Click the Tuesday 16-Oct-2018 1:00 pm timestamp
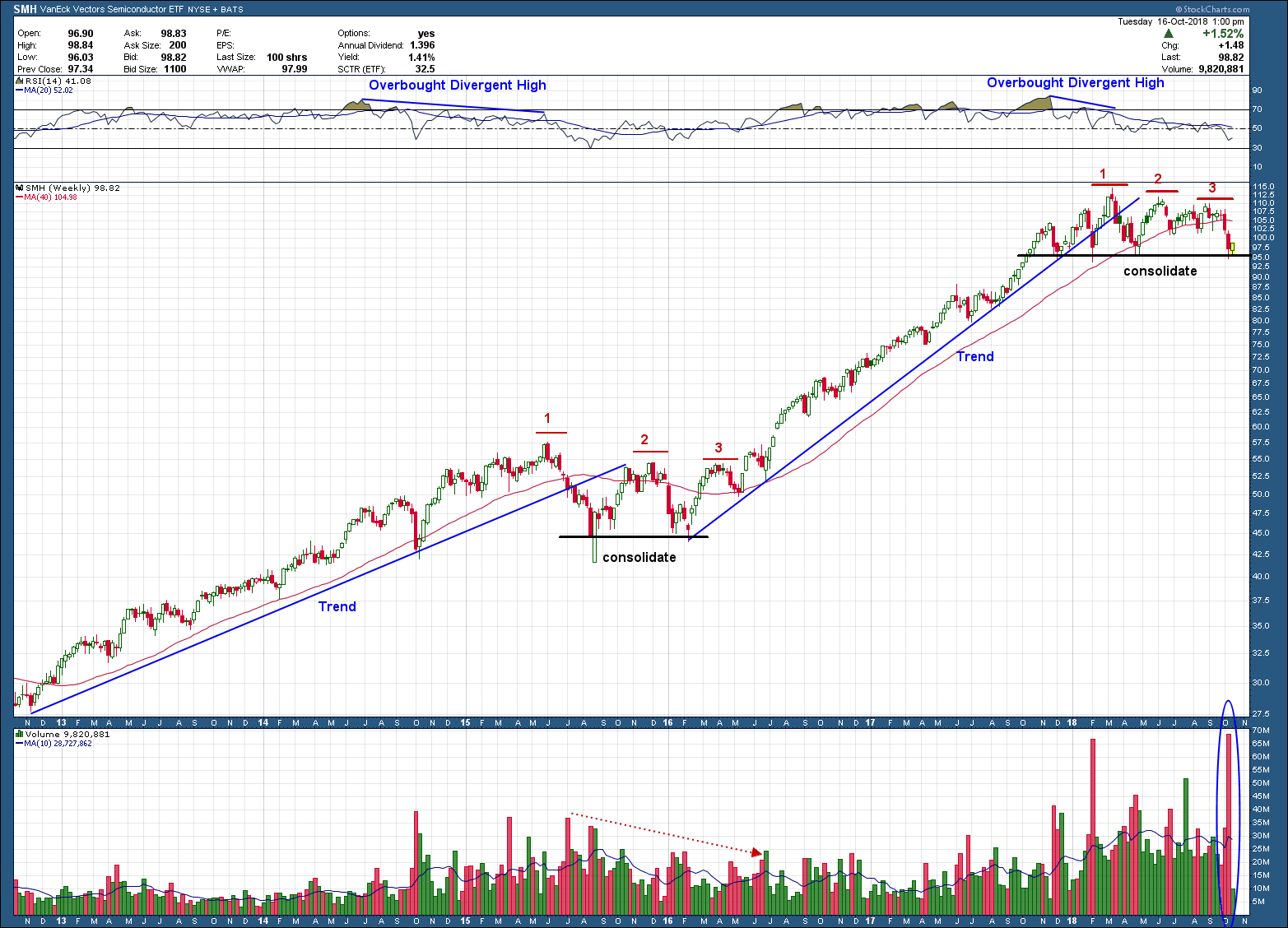The image size is (1288, 928). [1180, 21]
